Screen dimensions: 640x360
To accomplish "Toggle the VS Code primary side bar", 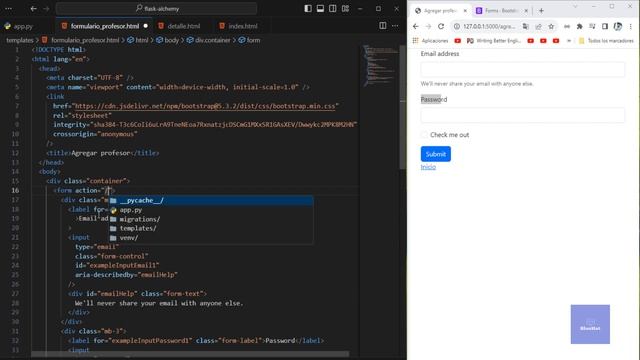I will pos(308,9).
